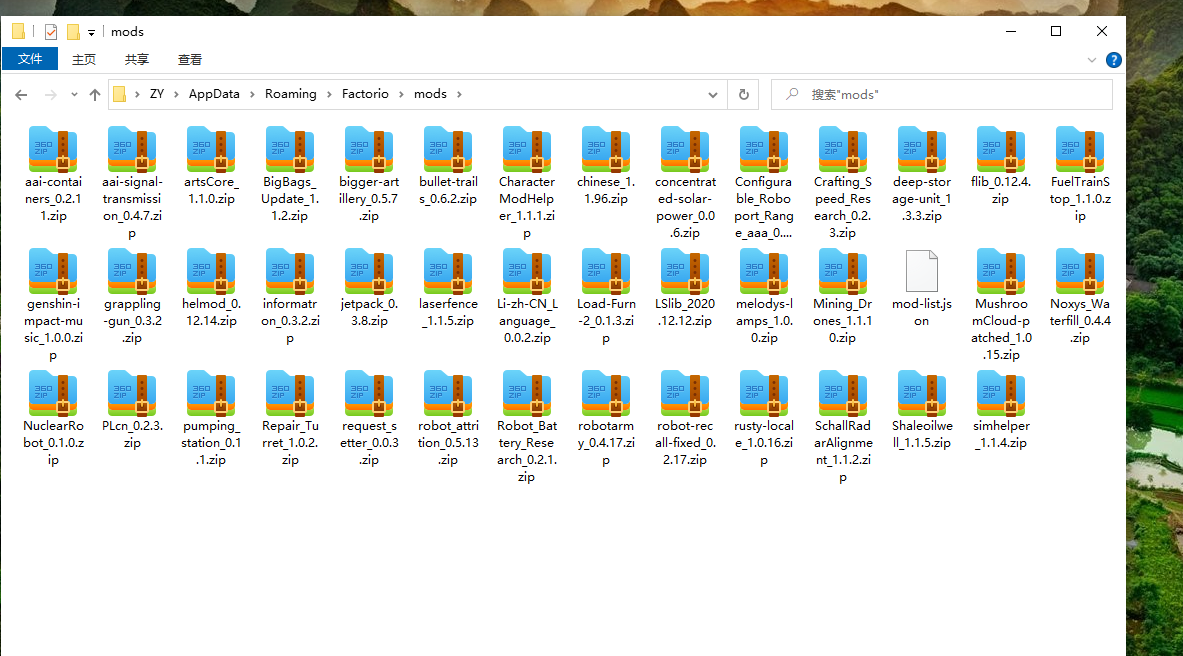Open the 查看 (View) ribbon tab
1183x656 pixels.
189,59
